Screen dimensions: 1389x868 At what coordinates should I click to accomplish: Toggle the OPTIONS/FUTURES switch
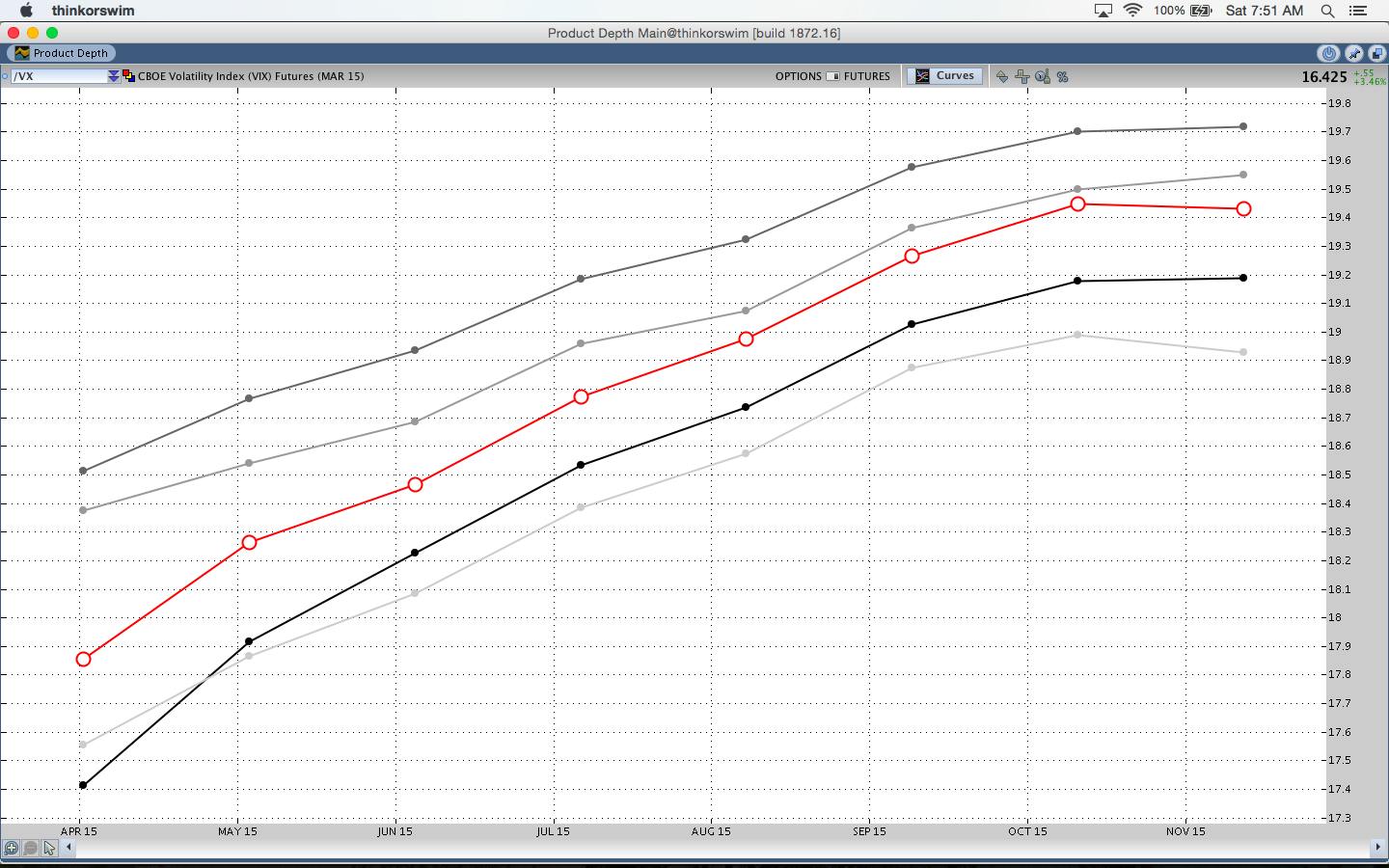point(833,76)
